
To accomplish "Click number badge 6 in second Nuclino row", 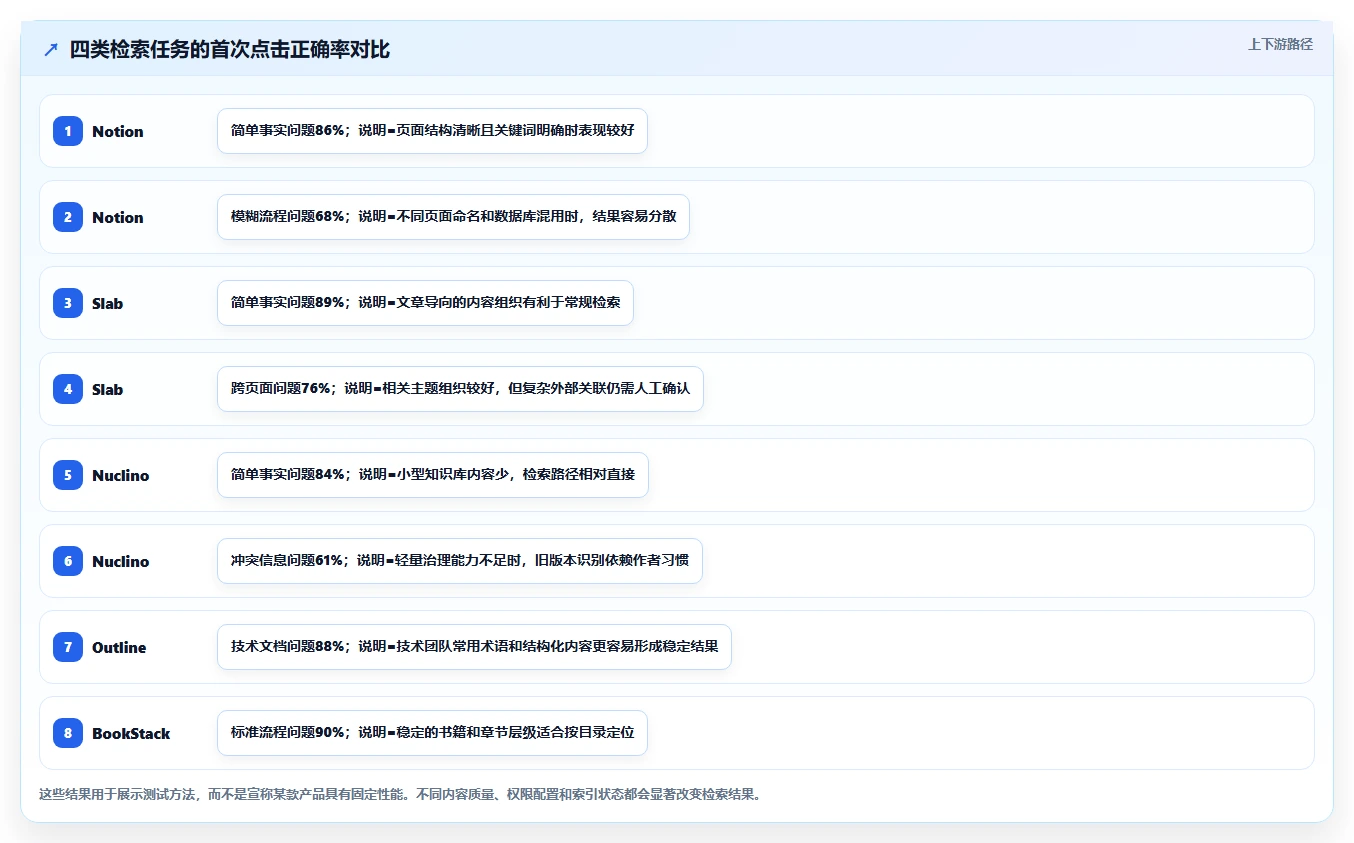I will tap(68, 561).
